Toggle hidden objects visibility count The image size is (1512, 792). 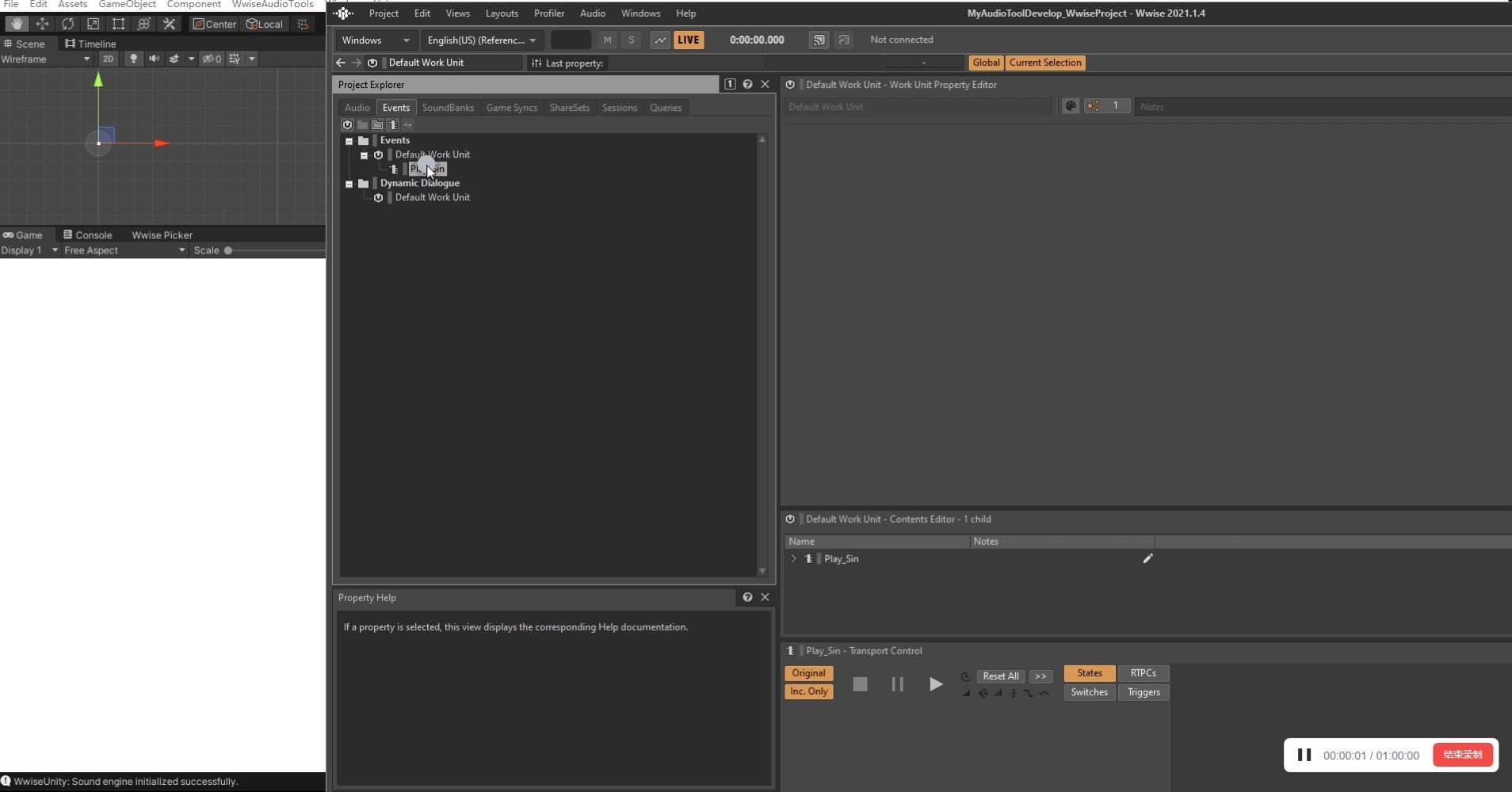coord(211,59)
